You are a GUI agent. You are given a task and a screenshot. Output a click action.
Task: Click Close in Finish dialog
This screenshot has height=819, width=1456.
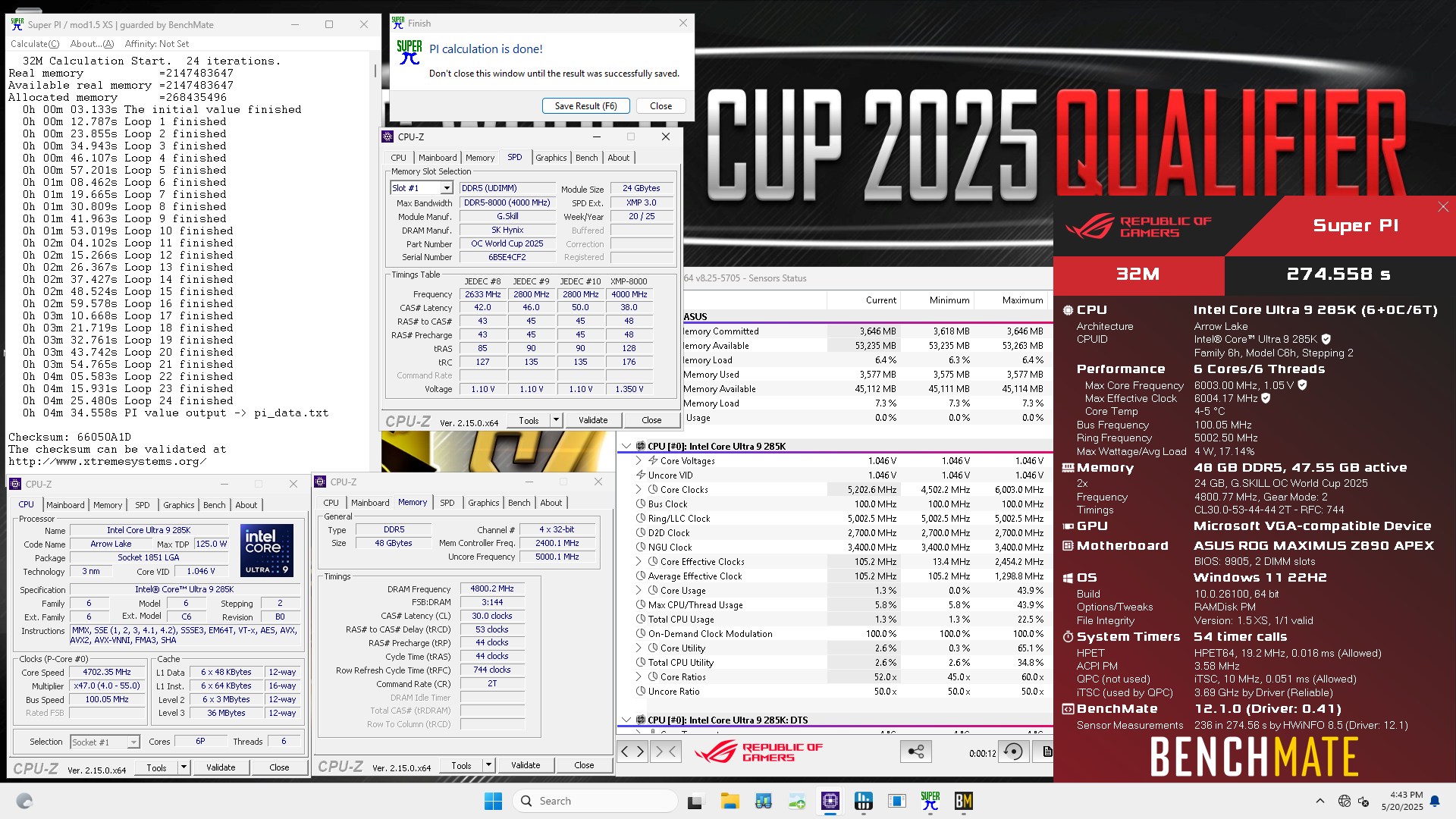pos(661,106)
